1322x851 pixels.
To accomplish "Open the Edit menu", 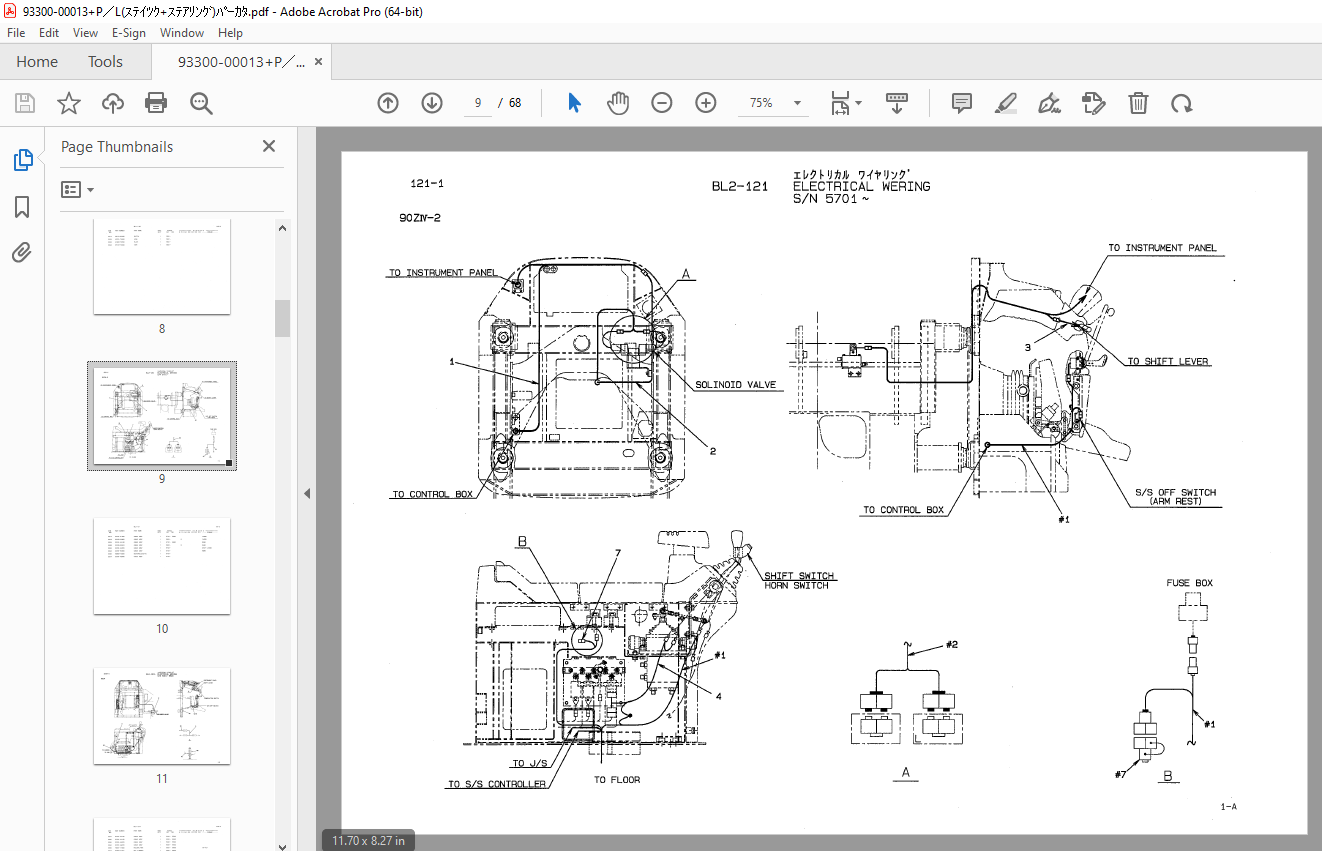I will tap(49, 33).
